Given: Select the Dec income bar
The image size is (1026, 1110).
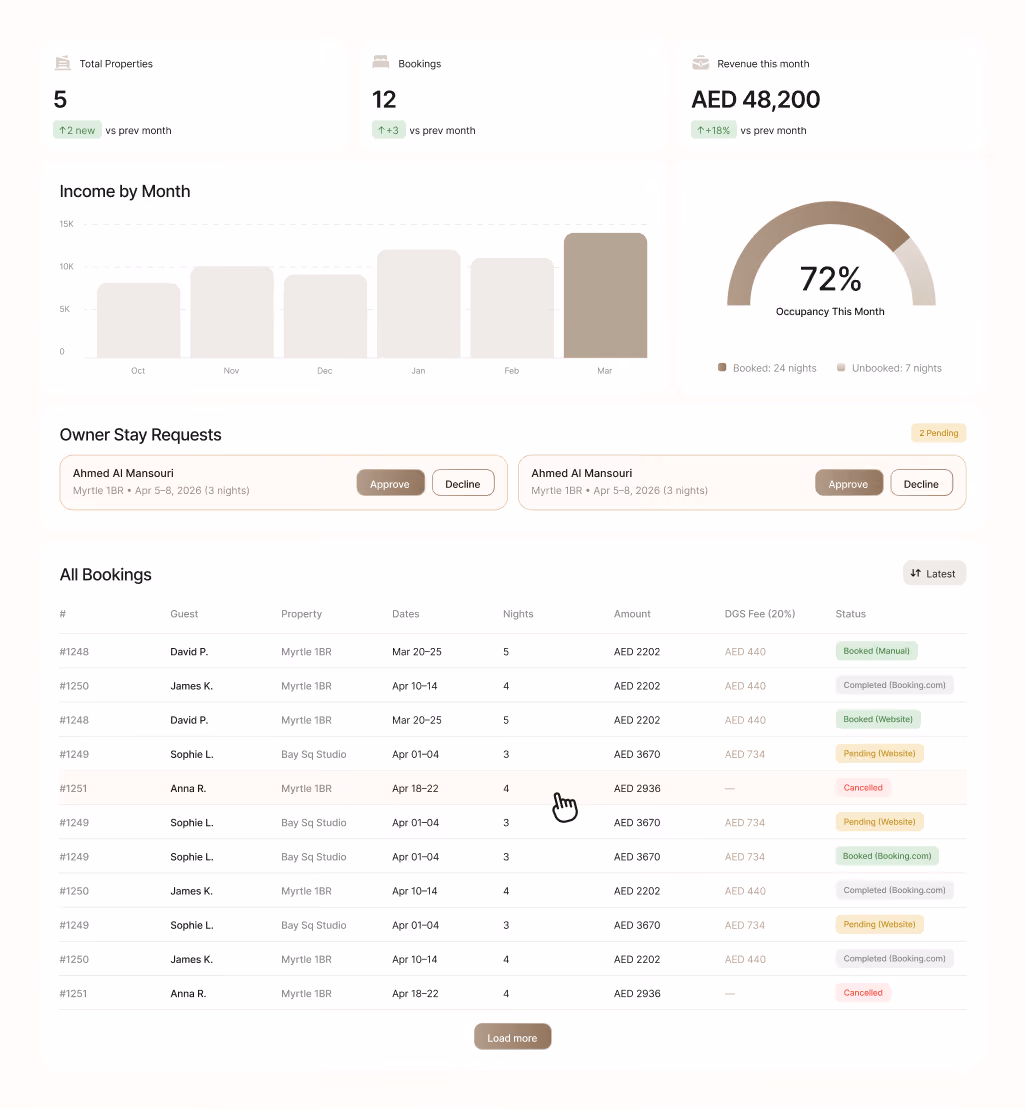Looking at the screenshot, I should click(325, 316).
